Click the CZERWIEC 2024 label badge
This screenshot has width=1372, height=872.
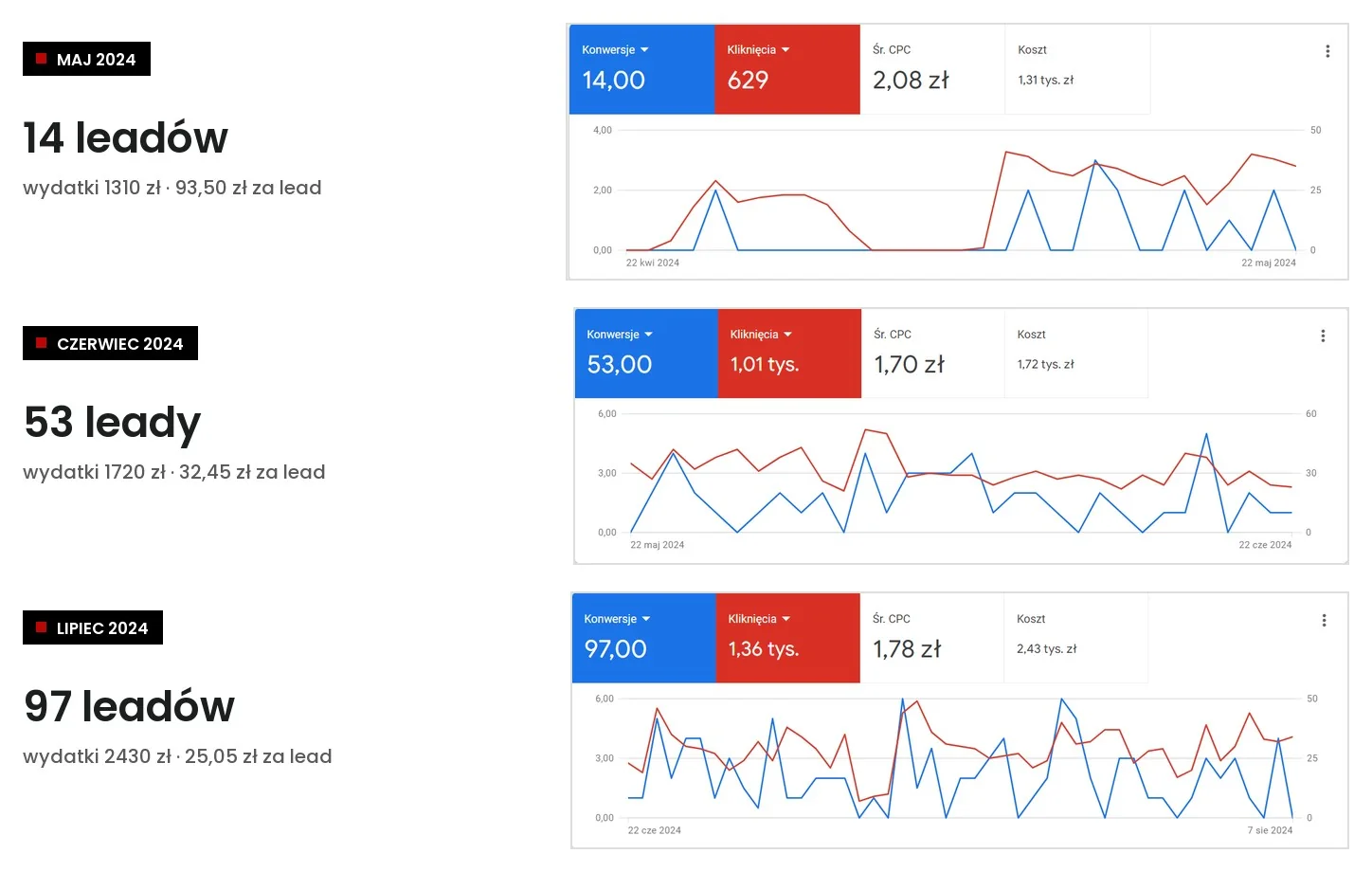pos(110,343)
